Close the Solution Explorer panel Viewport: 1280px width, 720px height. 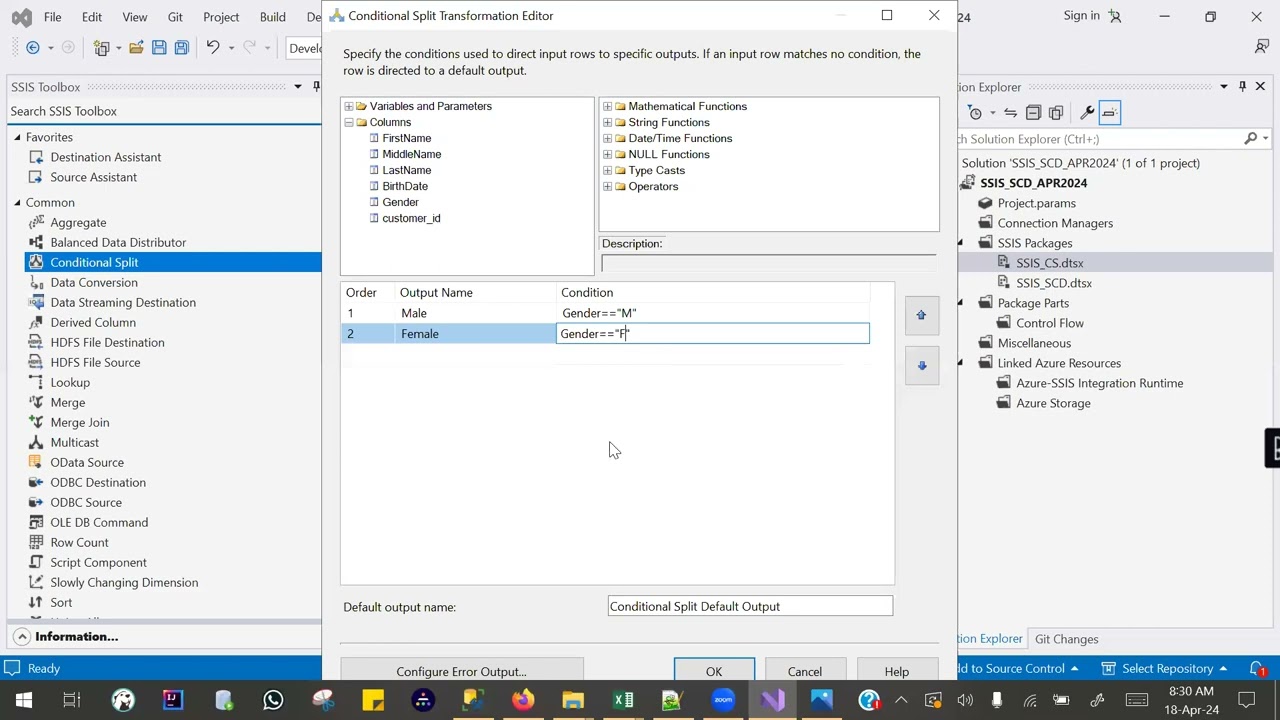point(1260,87)
